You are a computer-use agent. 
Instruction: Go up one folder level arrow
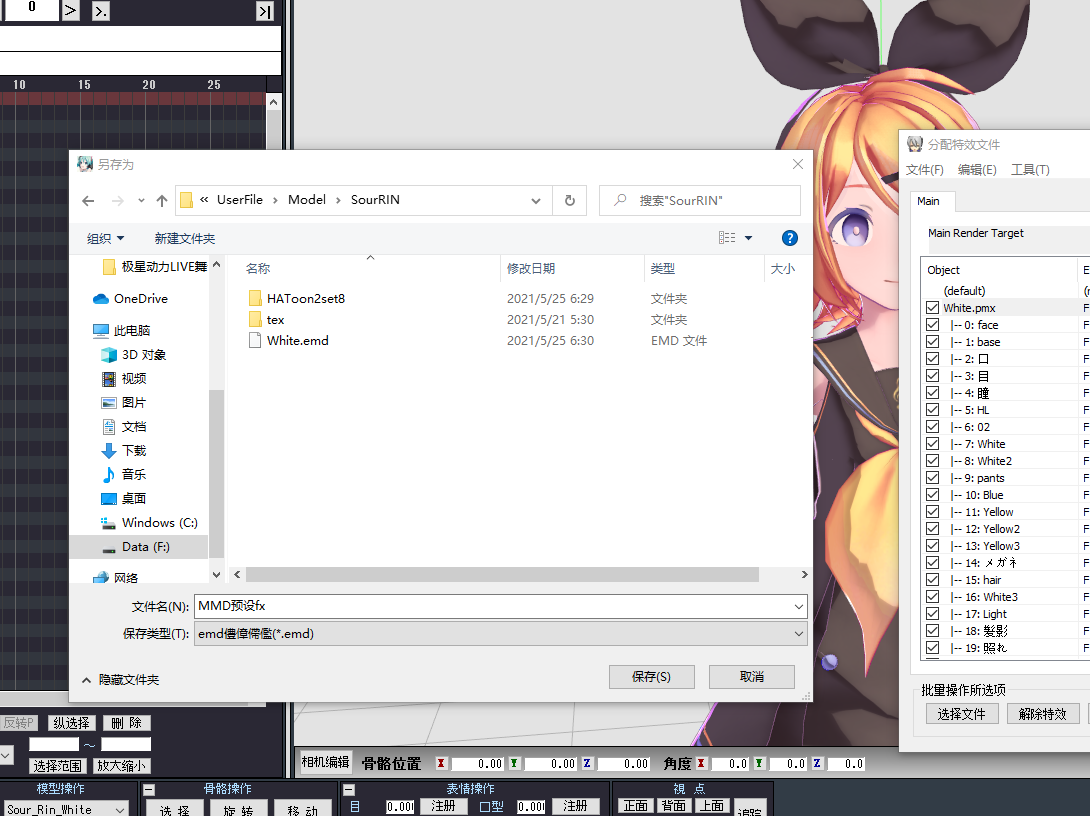point(162,201)
